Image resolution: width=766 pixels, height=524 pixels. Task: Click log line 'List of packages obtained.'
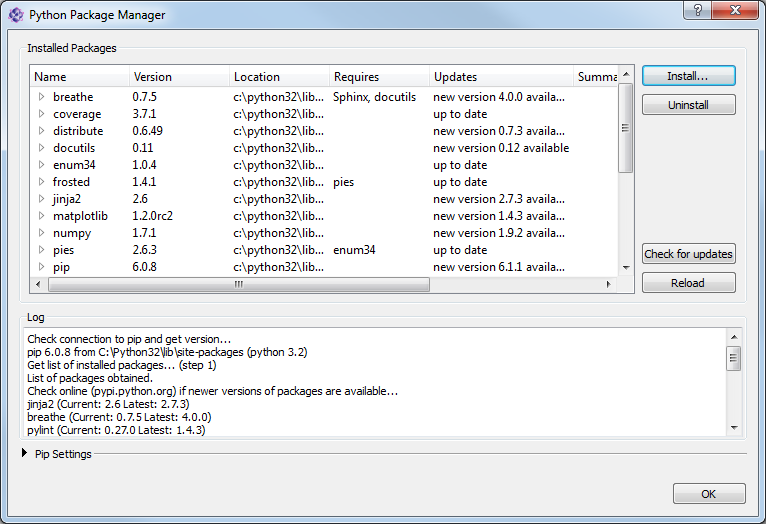point(90,378)
